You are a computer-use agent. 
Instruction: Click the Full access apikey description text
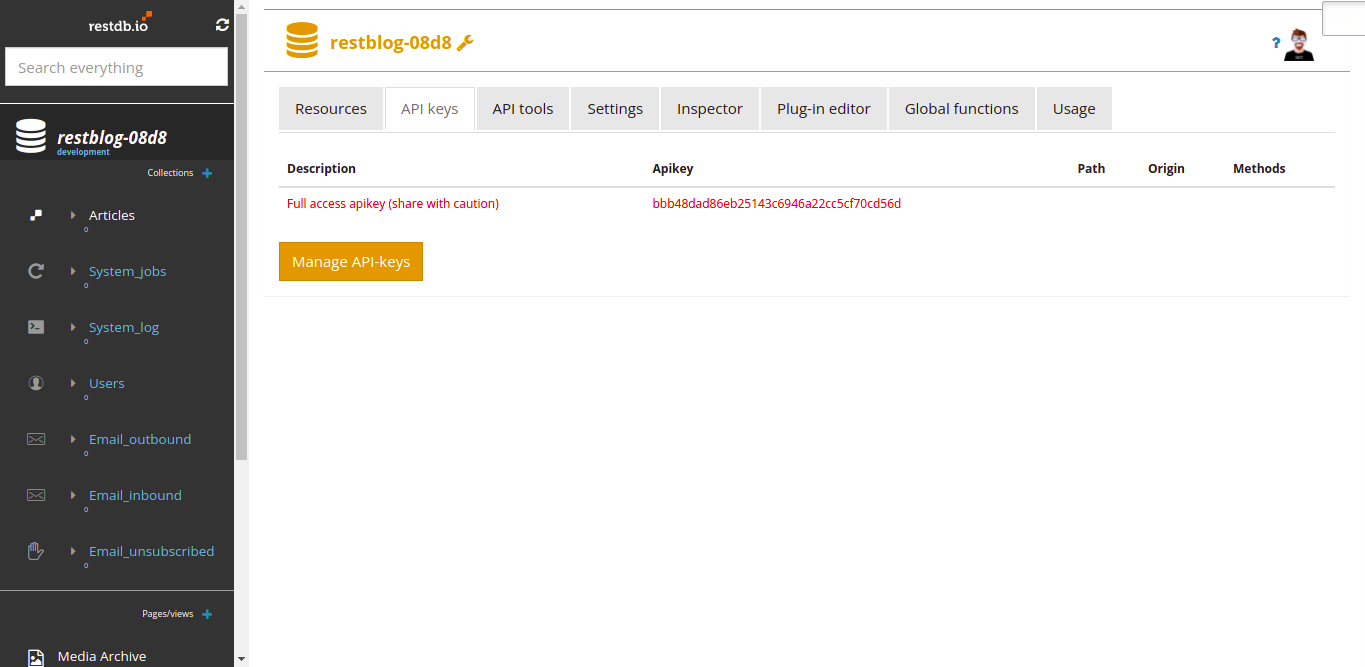click(393, 203)
